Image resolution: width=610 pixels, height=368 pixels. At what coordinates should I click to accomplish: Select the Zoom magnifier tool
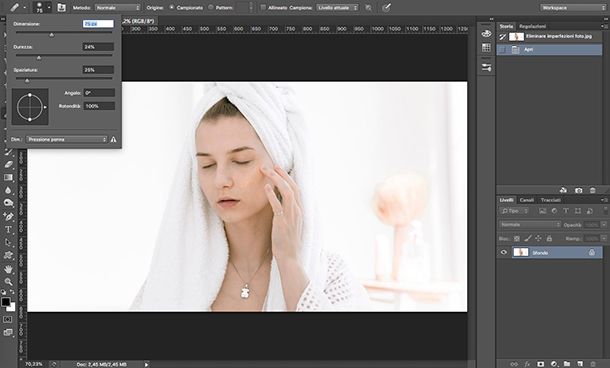[x=8, y=282]
